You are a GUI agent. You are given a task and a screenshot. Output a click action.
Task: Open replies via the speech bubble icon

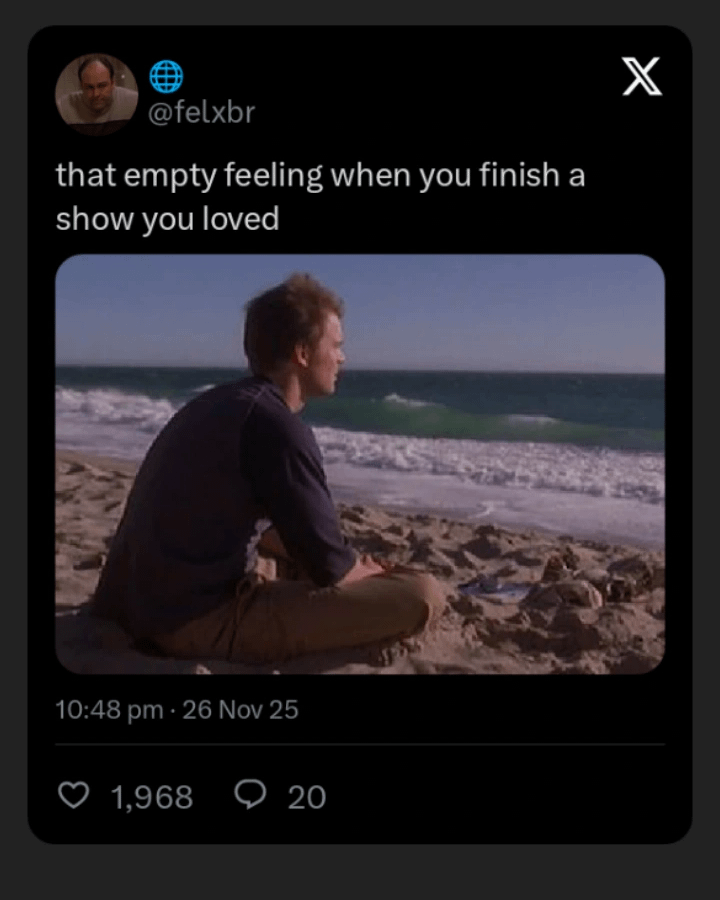250,795
